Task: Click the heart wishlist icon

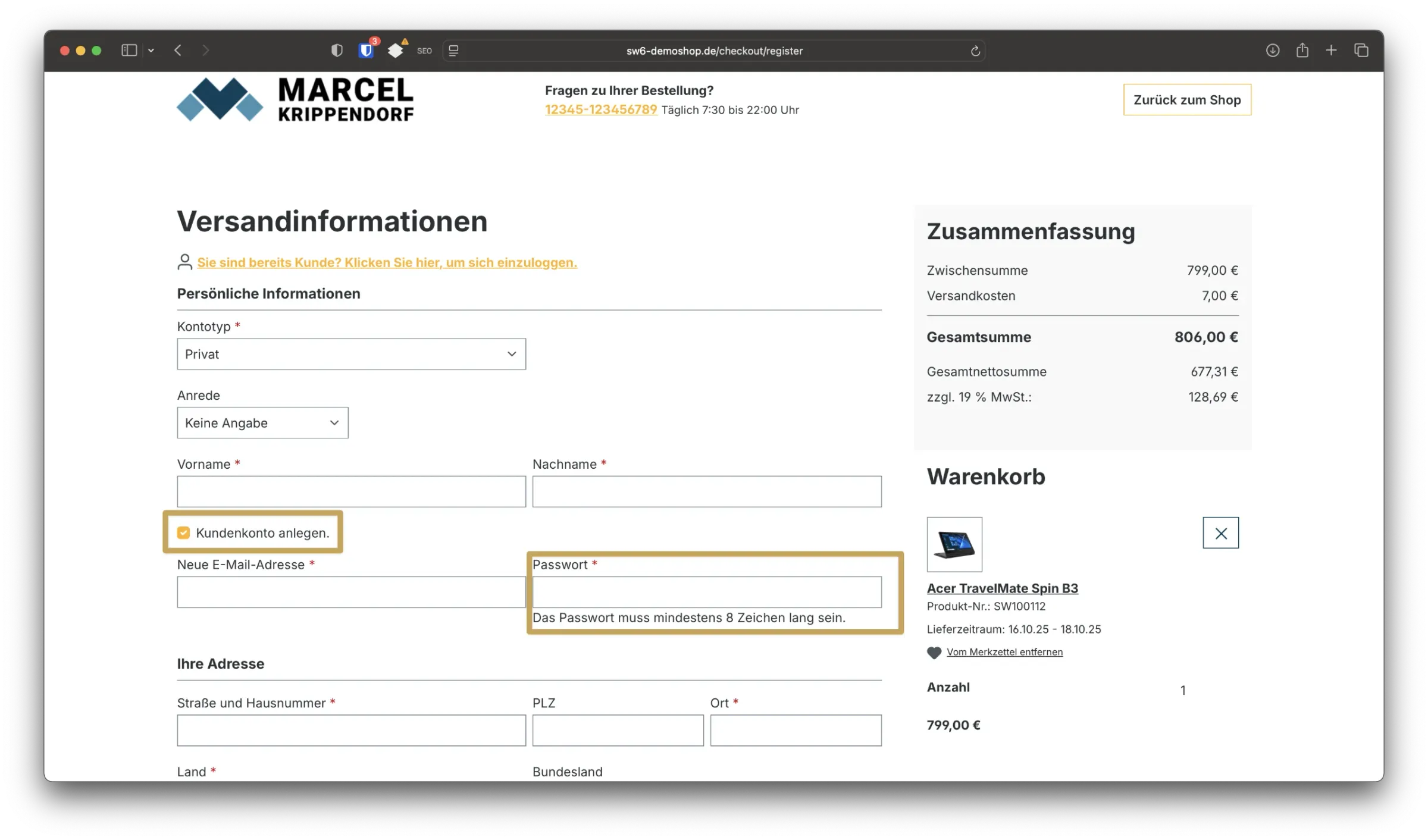Action: [934, 653]
